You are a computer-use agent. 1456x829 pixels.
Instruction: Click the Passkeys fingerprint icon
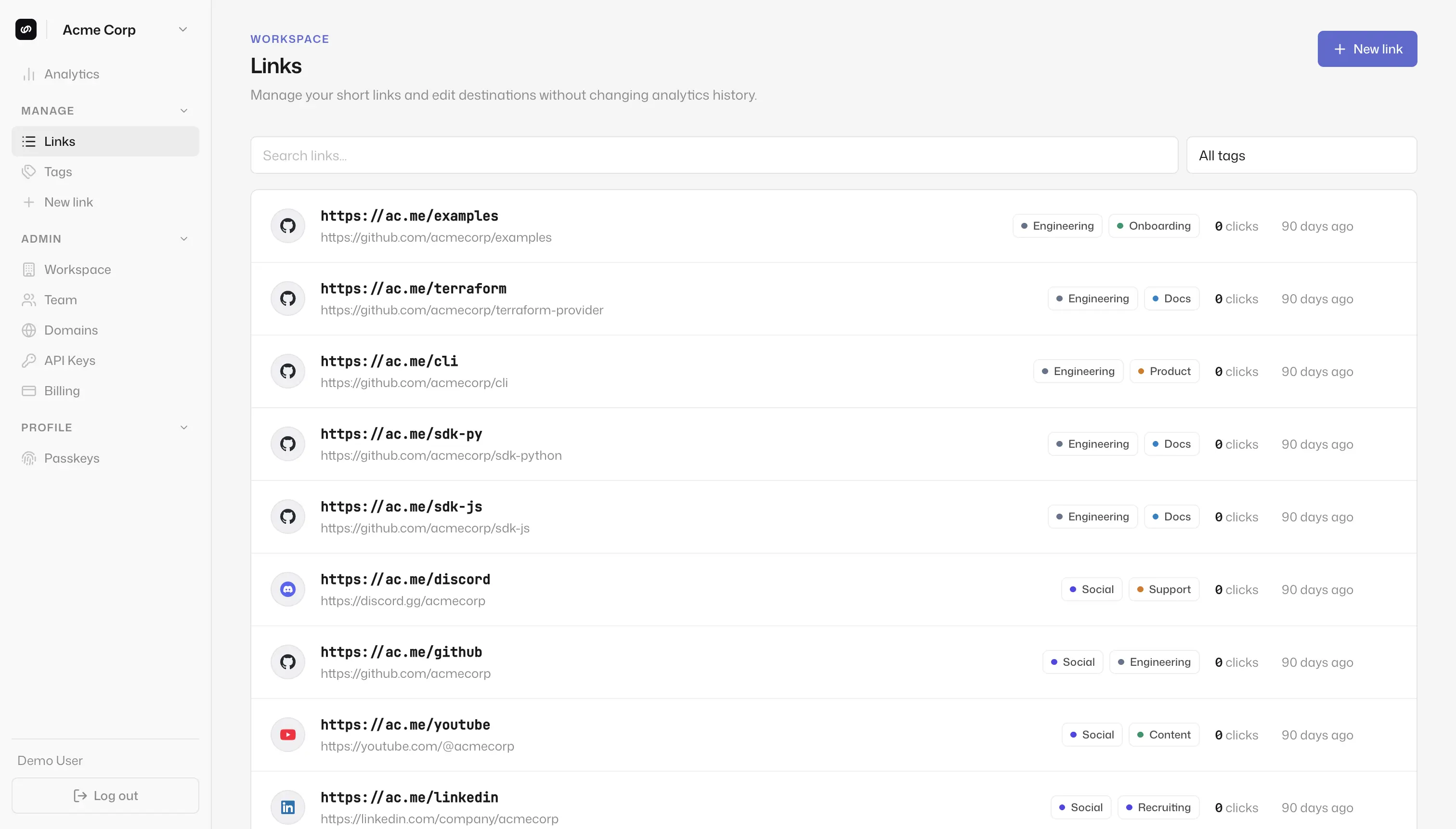[28, 458]
